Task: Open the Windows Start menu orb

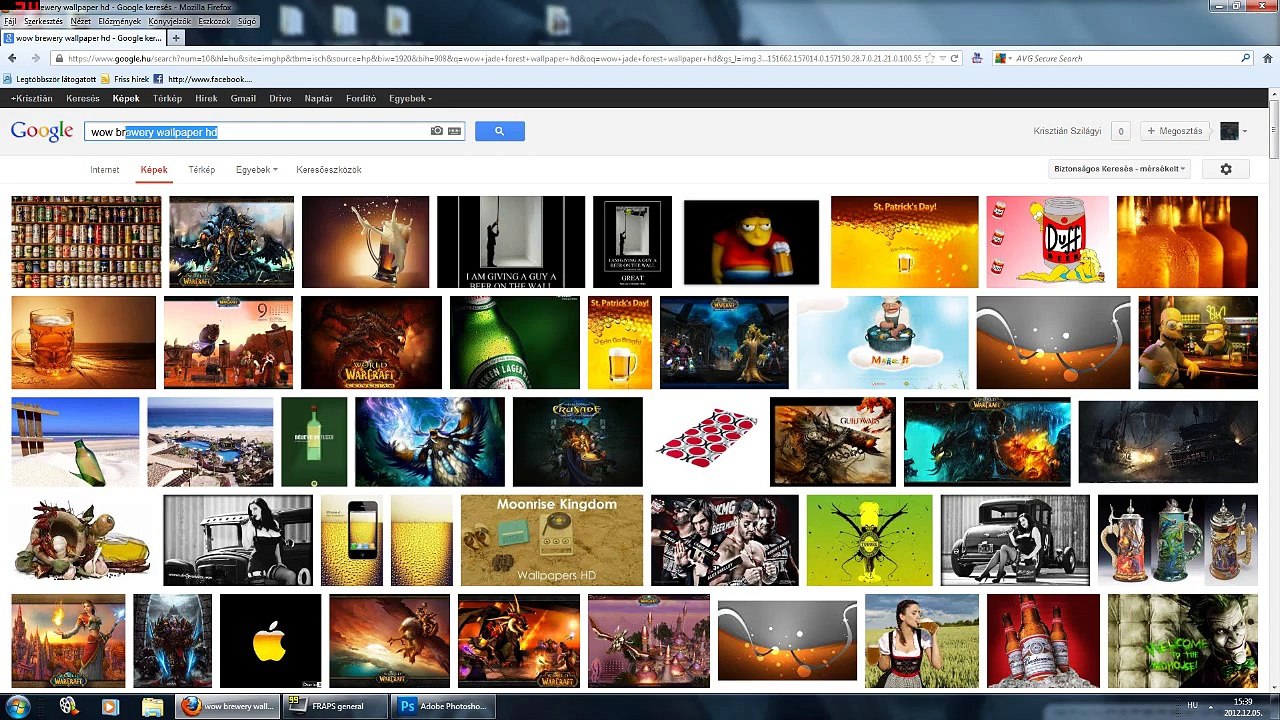Action: point(18,706)
